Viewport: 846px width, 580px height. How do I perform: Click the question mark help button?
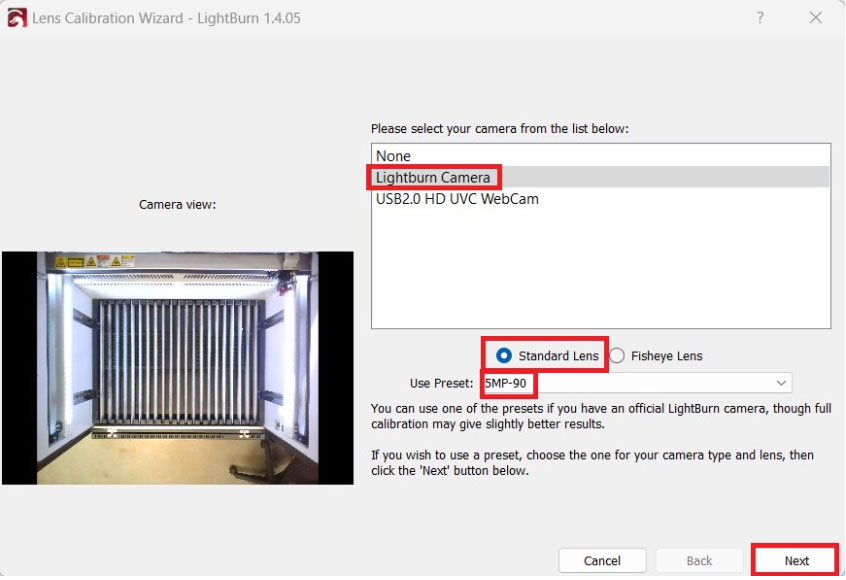[x=760, y=18]
